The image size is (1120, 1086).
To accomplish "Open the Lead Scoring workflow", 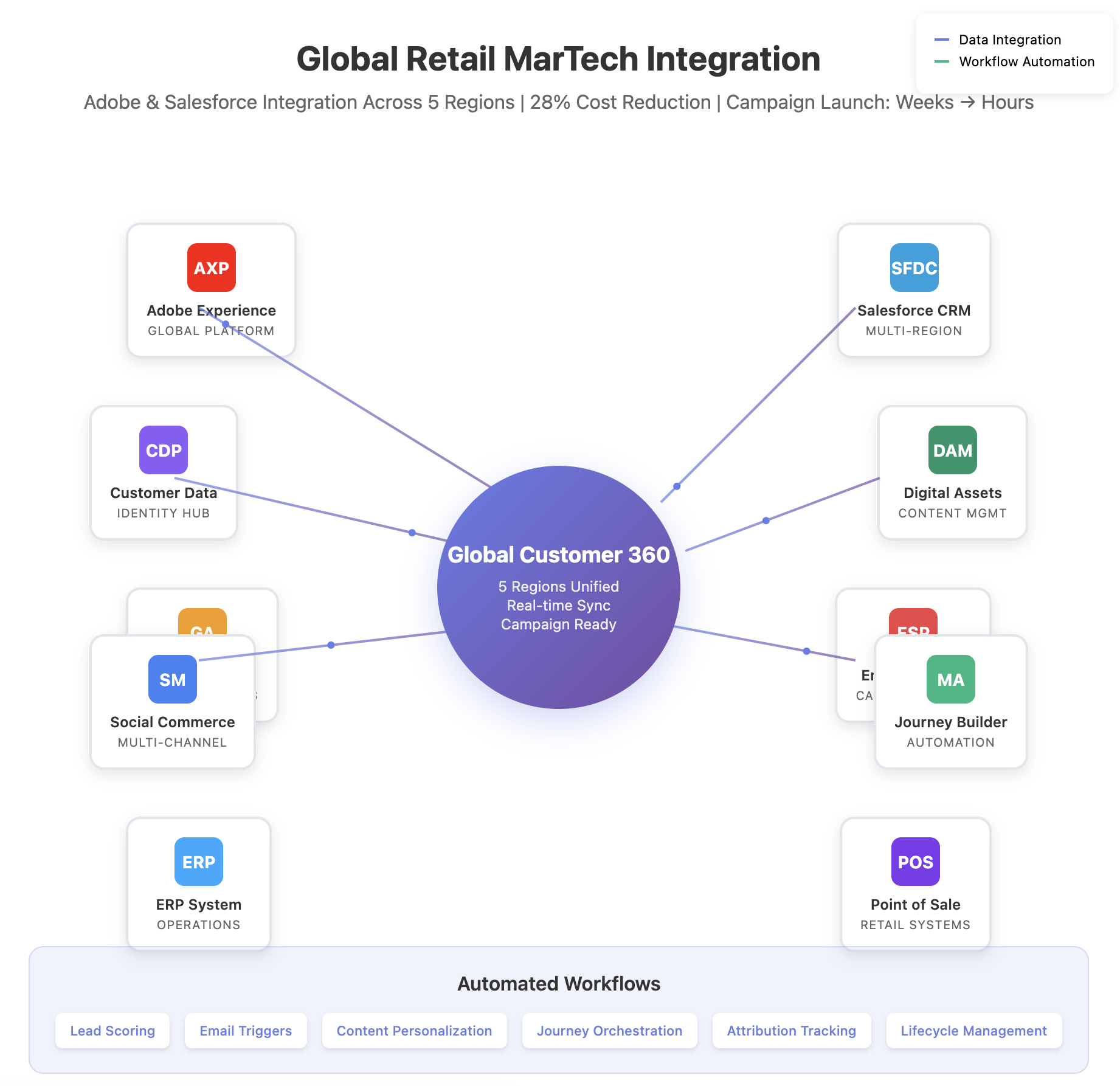I will click(x=112, y=1031).
